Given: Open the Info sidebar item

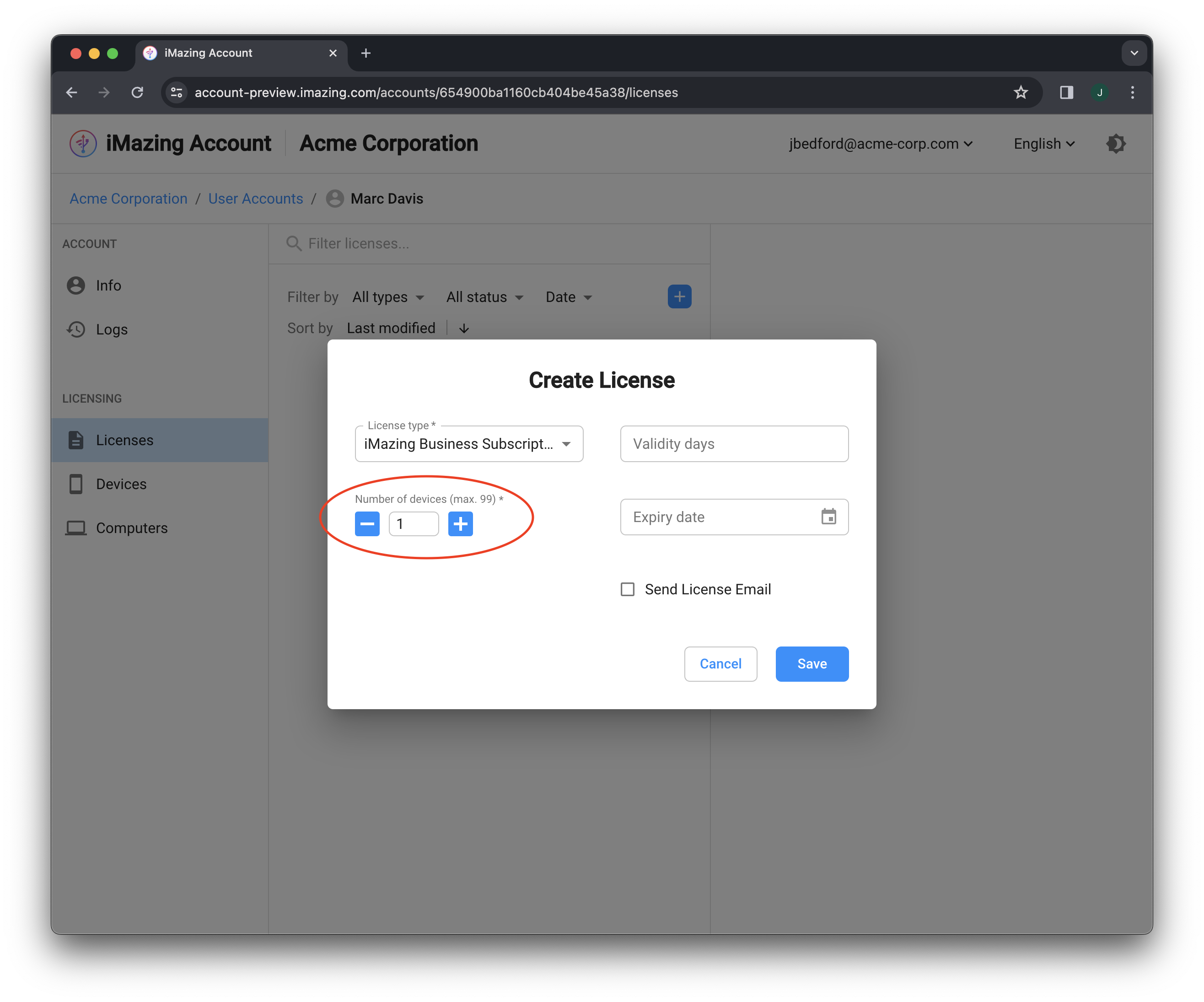Looking at the screenshot, I should pyautogui.click(x=160, y=285).
